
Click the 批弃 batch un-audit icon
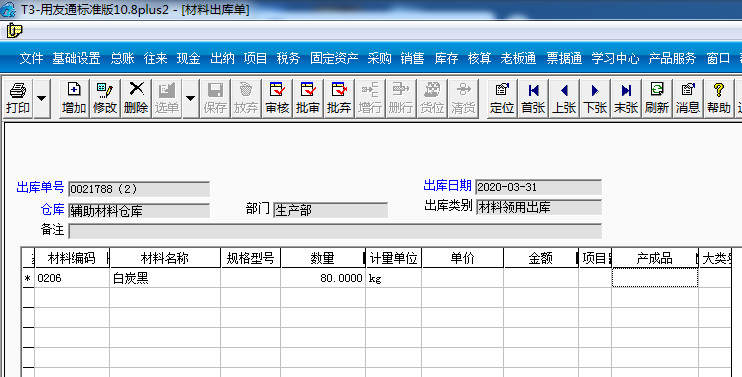pyautogui.click(x=339, y=98)
